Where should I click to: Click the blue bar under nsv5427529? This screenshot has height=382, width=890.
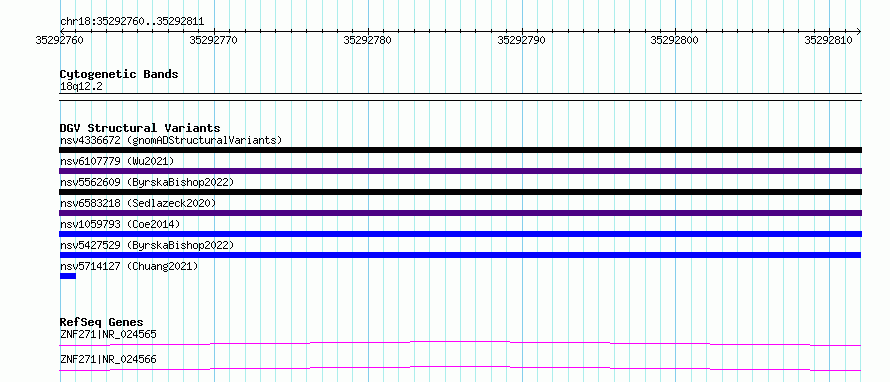(x=460, y=255)
